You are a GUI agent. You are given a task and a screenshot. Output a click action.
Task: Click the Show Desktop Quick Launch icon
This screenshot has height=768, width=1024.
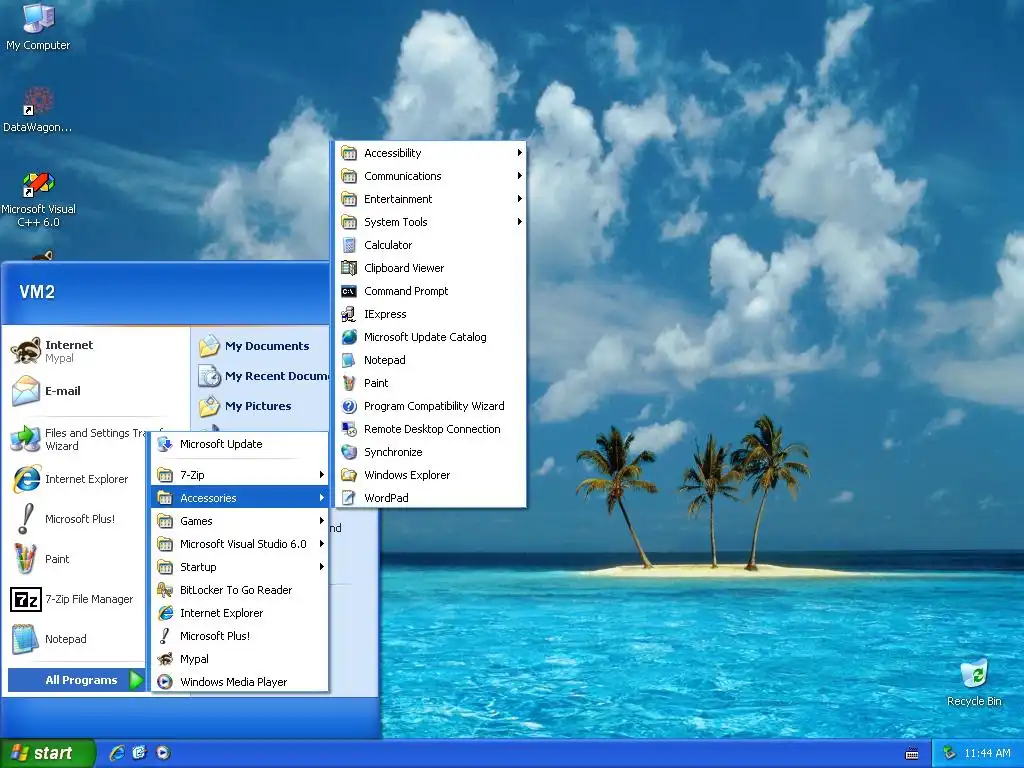click(139, 752)
